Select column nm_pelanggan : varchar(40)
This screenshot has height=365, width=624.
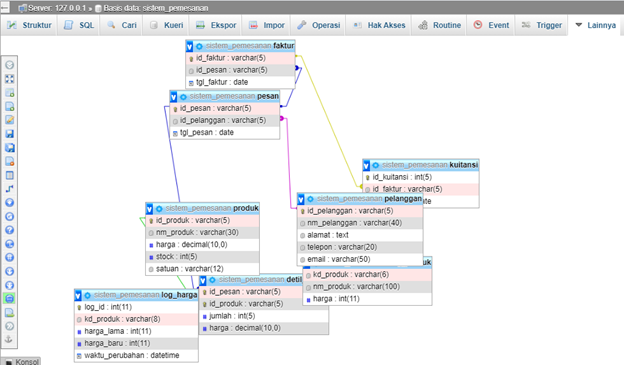(360, 223)
